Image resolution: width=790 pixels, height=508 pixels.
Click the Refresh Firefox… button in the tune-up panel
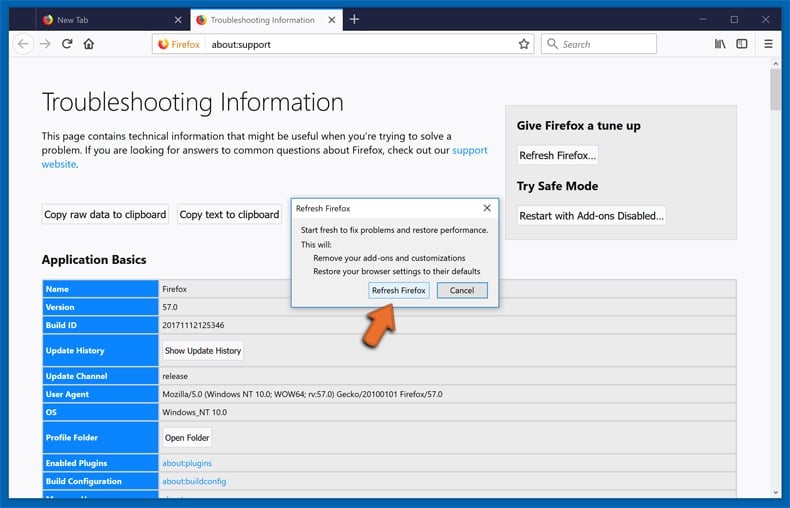click(558, 155)
